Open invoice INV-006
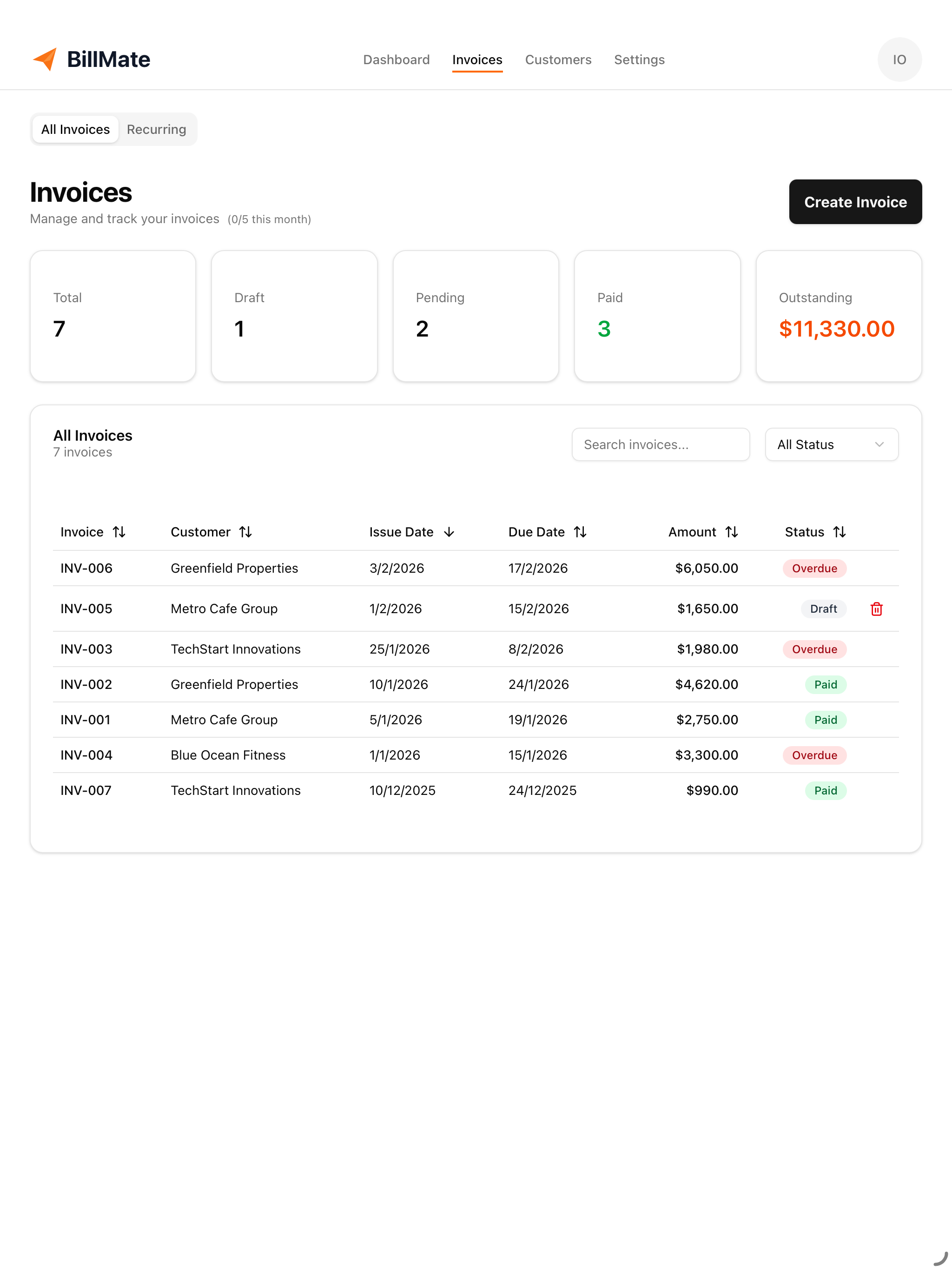Screen dimensions: 952x1270 [87, 568]
